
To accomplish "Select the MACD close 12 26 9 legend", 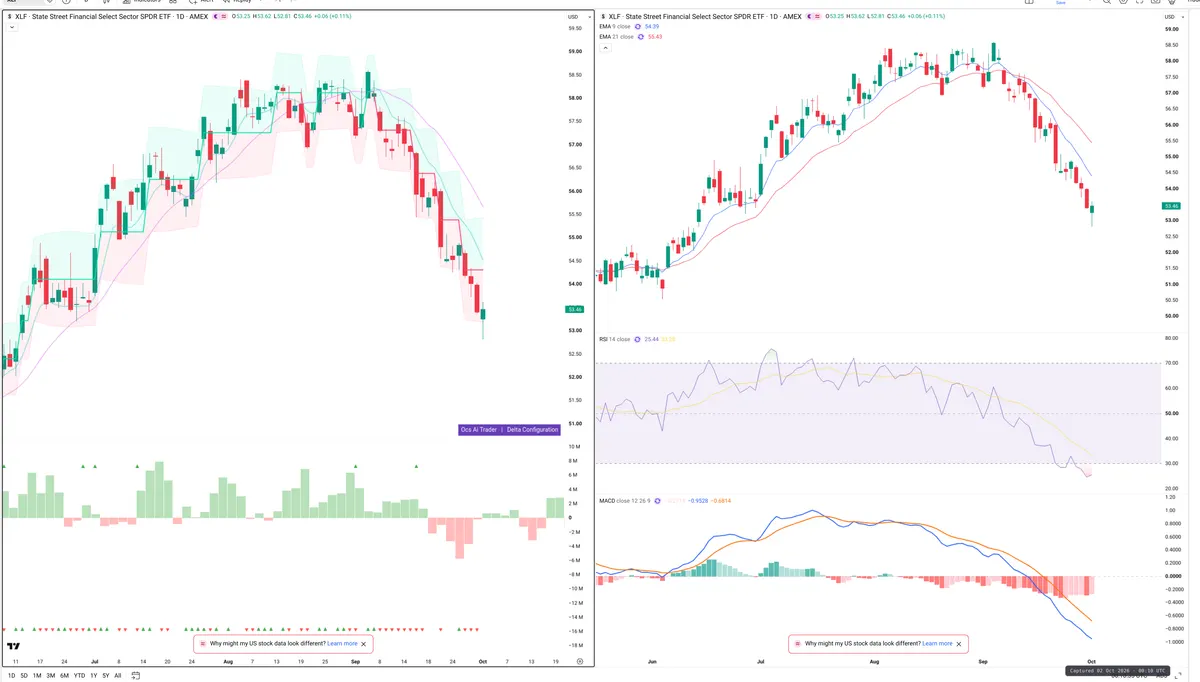I will tap(625, 501).
